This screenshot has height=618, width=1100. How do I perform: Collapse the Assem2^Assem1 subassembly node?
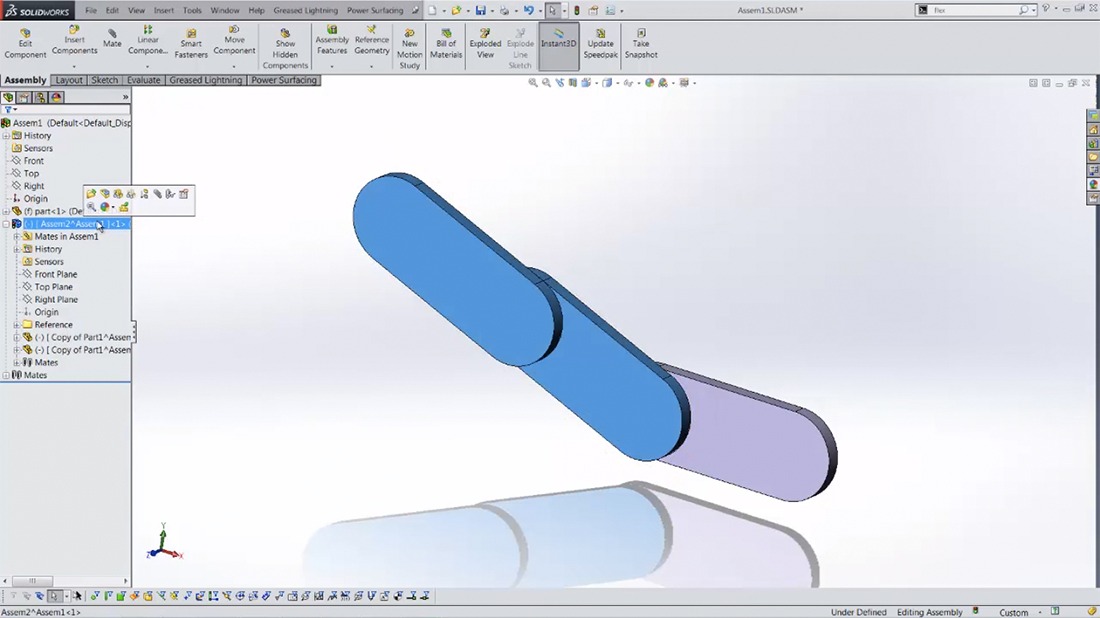pyautogui.click(x=6, y=224)
